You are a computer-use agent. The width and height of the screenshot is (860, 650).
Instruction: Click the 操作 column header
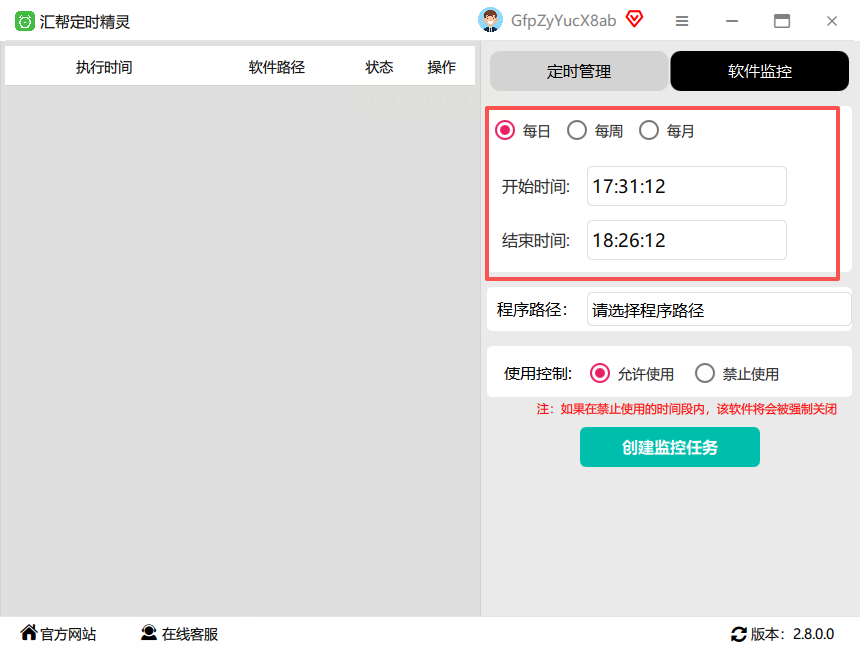(442, 67)
